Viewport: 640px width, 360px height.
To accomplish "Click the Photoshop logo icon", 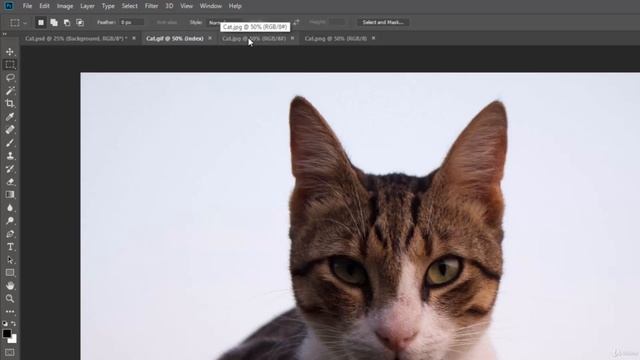I will pyautogui.click(x=8, y=6).
